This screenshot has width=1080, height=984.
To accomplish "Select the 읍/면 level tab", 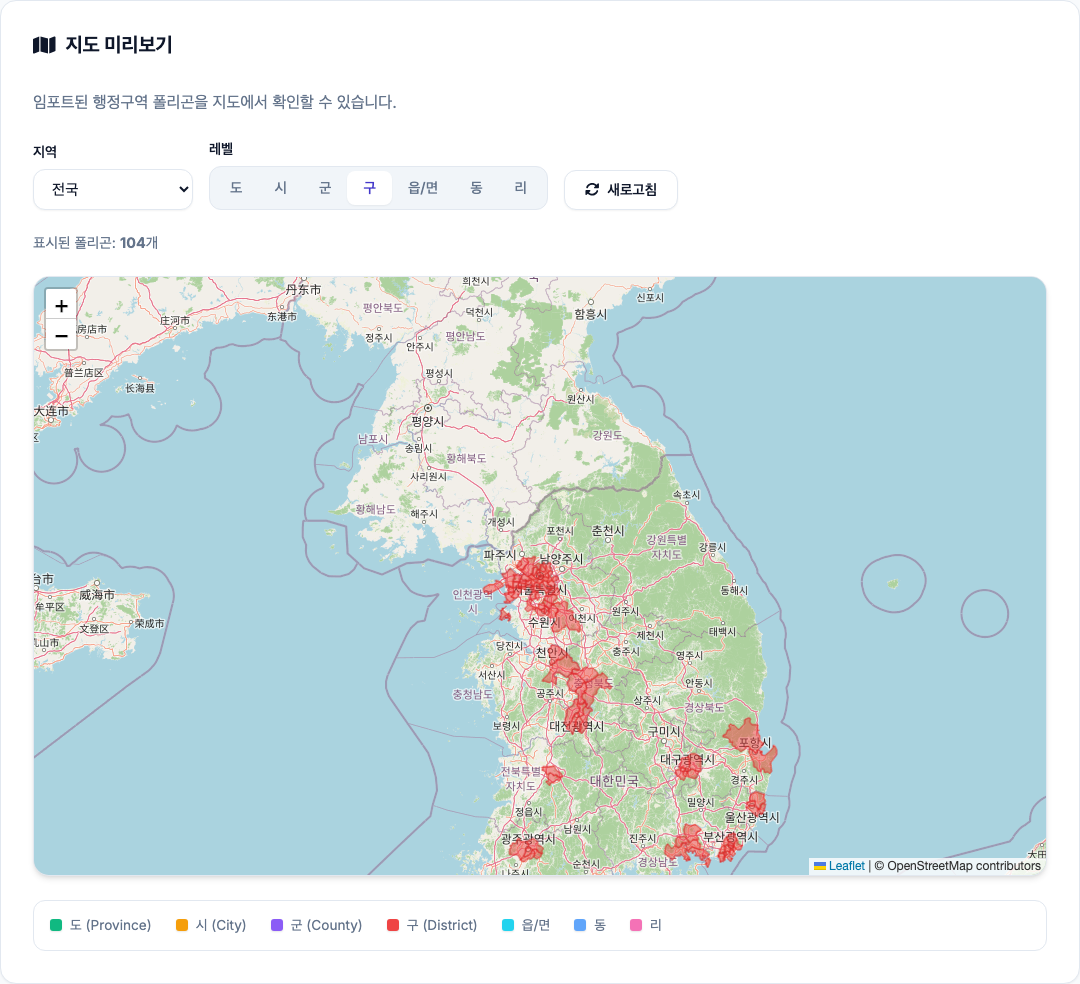I will pos(423,188).
